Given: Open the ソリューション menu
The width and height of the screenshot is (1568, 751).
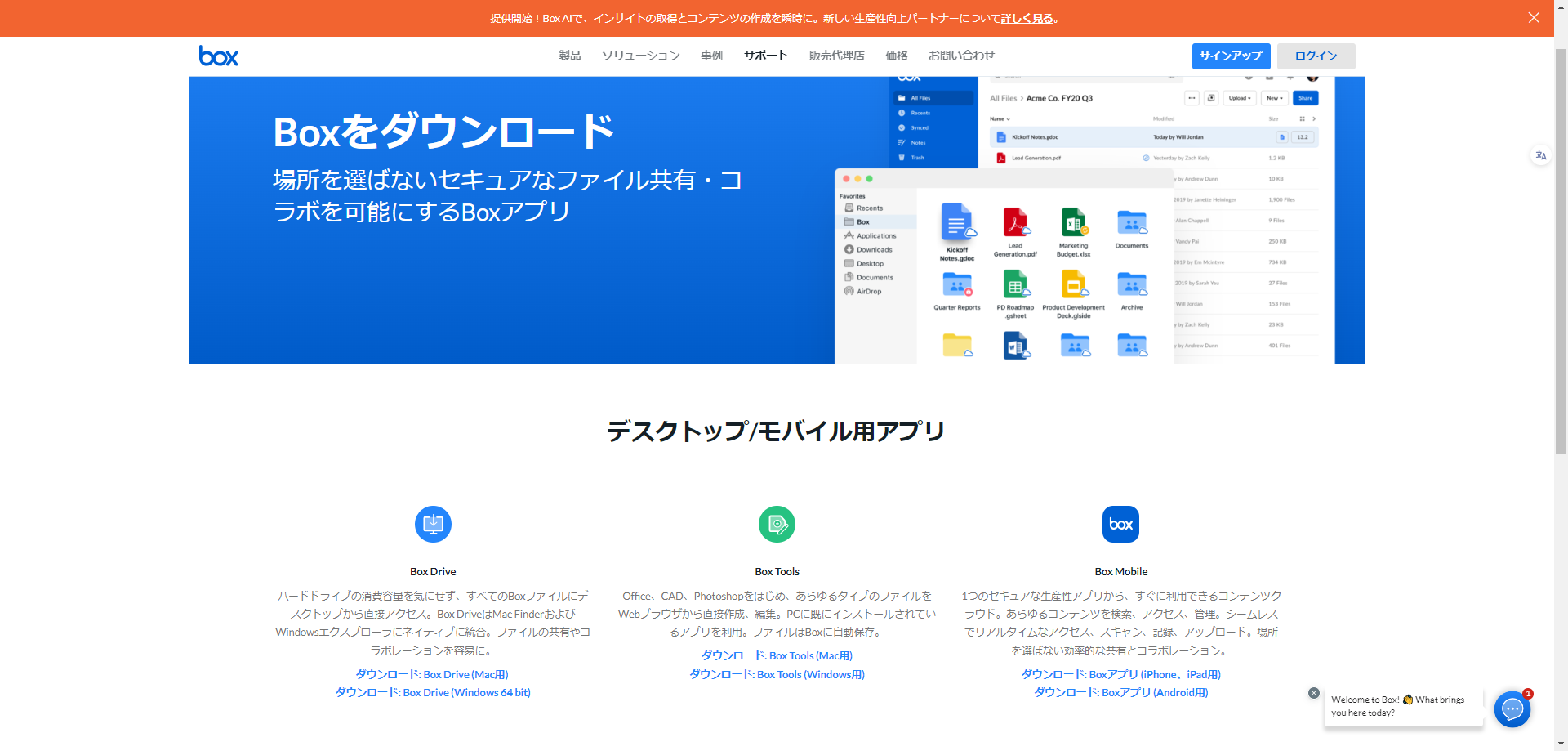Looking at the screenshot, I should point(641,56).
